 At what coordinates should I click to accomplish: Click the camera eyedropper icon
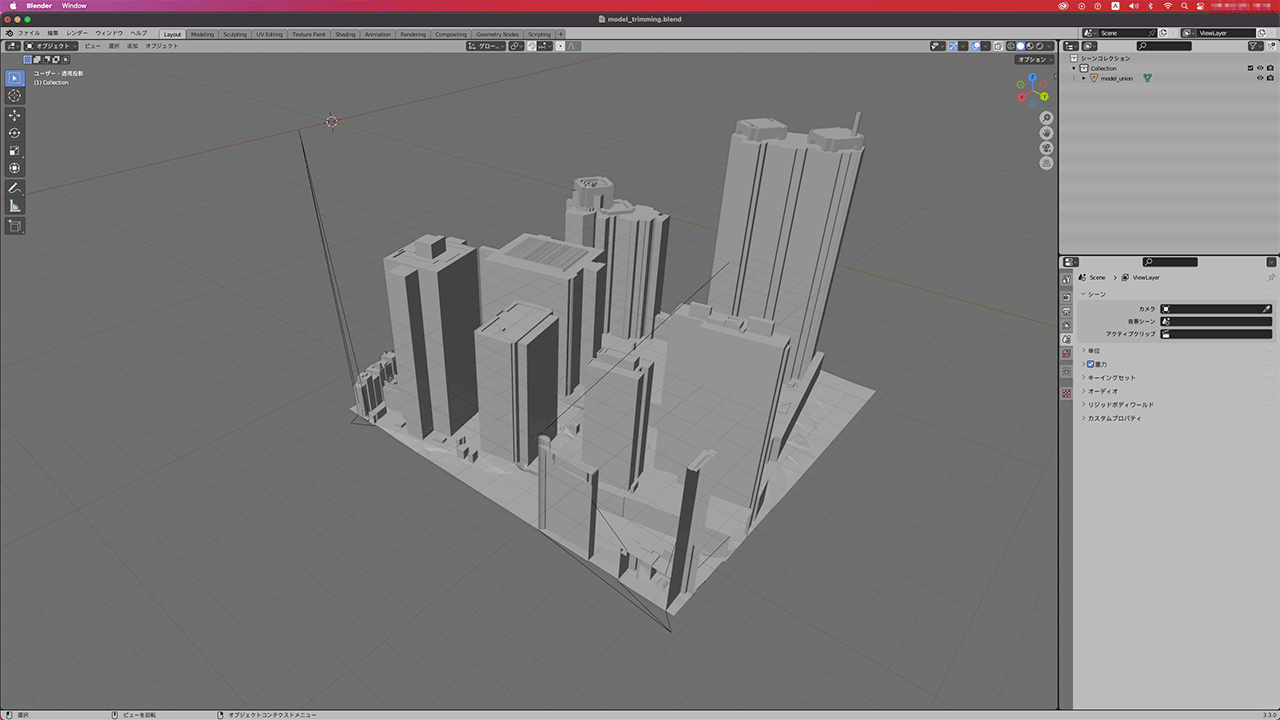click(1267, 309)
